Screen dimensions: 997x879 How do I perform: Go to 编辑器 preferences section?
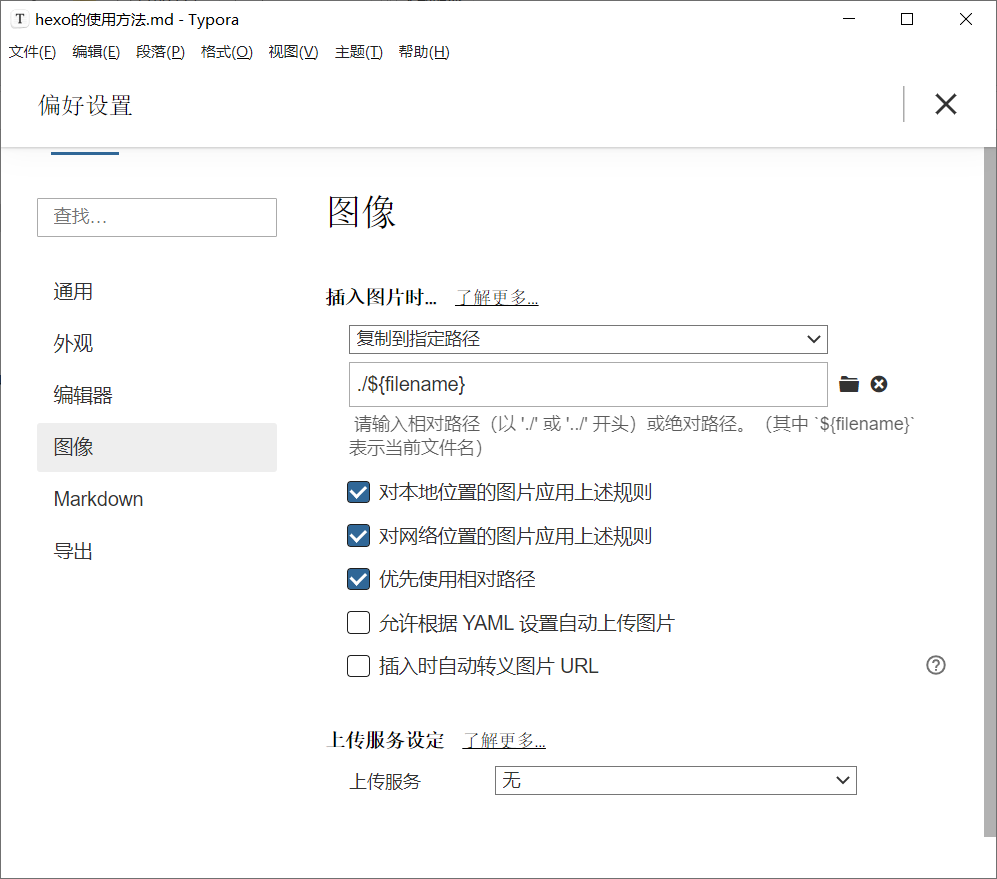point(157,396)
